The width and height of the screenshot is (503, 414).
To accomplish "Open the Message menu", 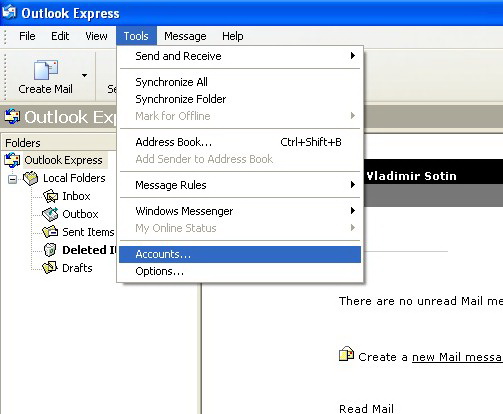I will (x=185, y=36).
